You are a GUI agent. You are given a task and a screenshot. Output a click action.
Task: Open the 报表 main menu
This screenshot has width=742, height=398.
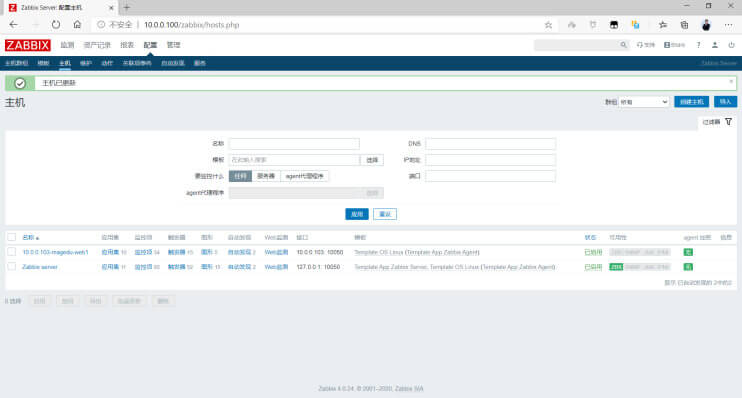[127, 45]
